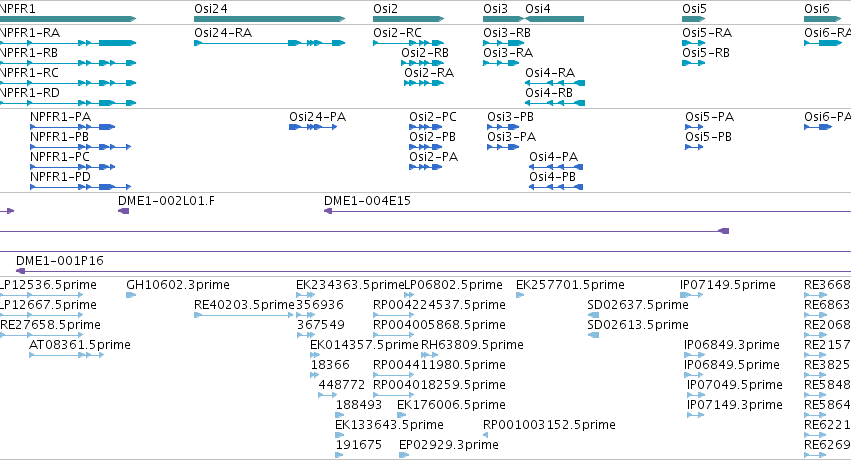Select transcript Osi3-RA
Viewport: 851px width, 460px height.
[501, 63]
